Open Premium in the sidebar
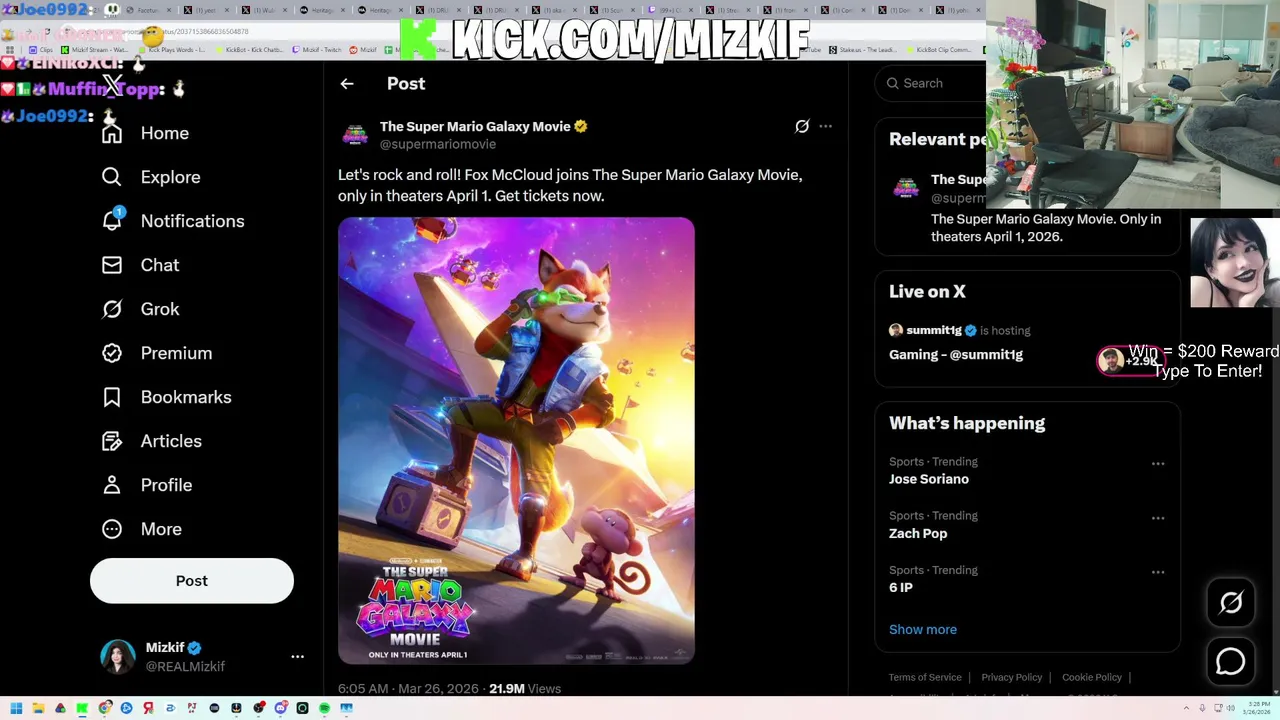The image size is (1280, 720). pyautogui.click(x=157, y=353)
